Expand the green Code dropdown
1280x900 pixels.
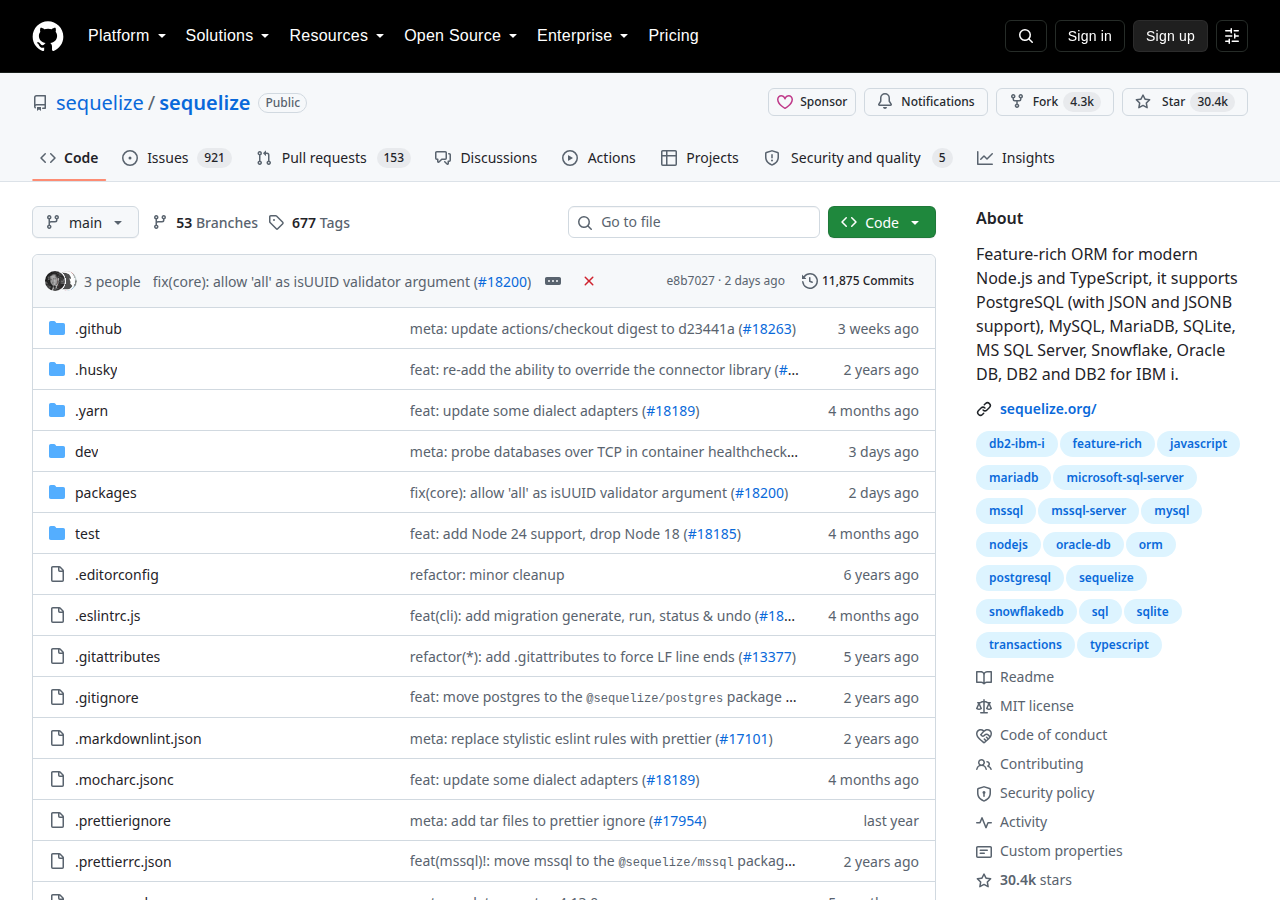pos(882,222)
